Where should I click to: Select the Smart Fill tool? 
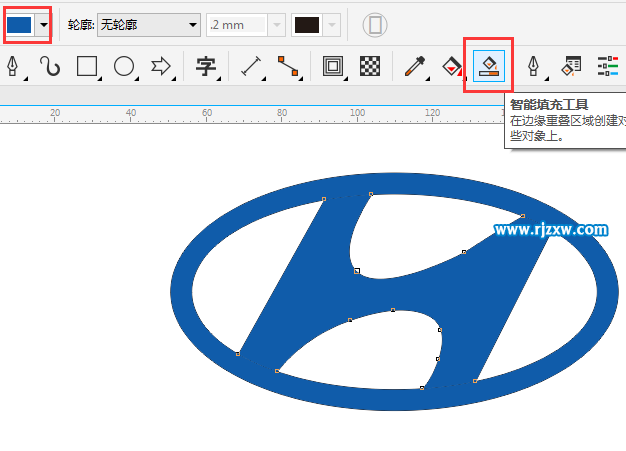(x=489, y=66)
